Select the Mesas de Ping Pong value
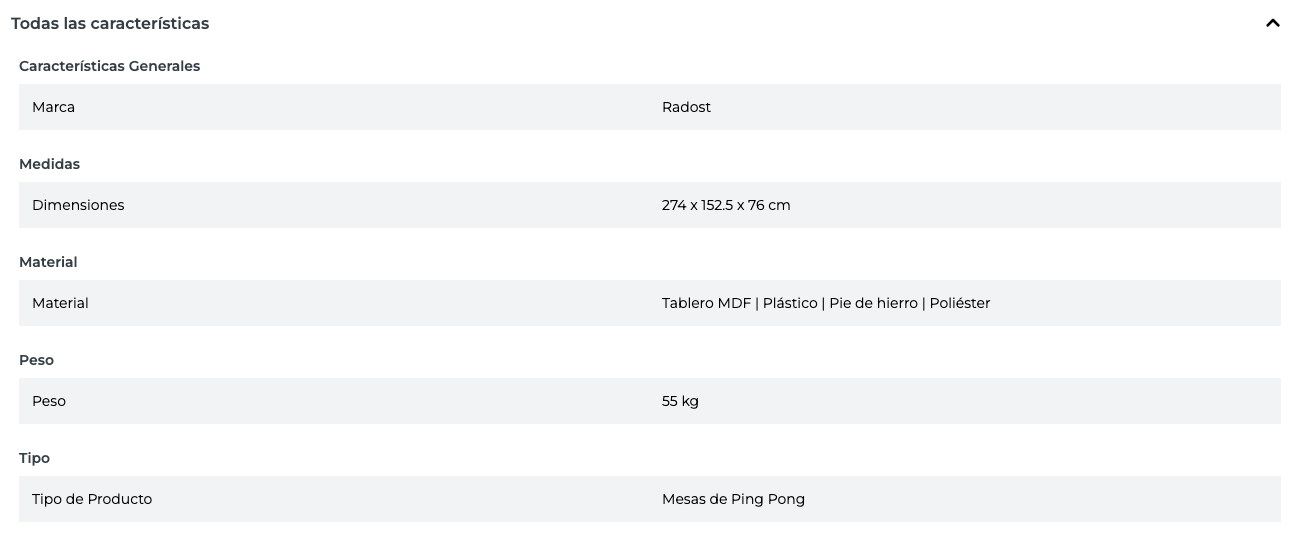The height and width of the screenshot is (546, 1305). (733, 499)
